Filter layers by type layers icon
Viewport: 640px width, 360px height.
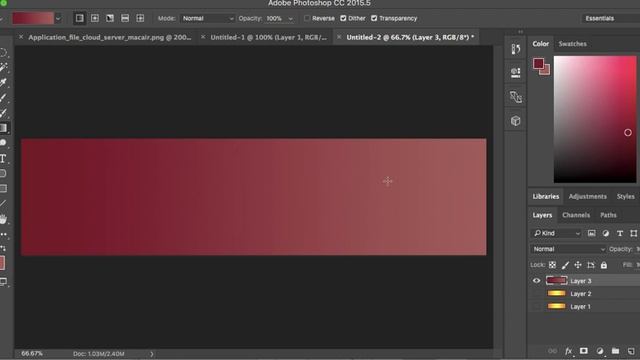click(x=620, y=233)
